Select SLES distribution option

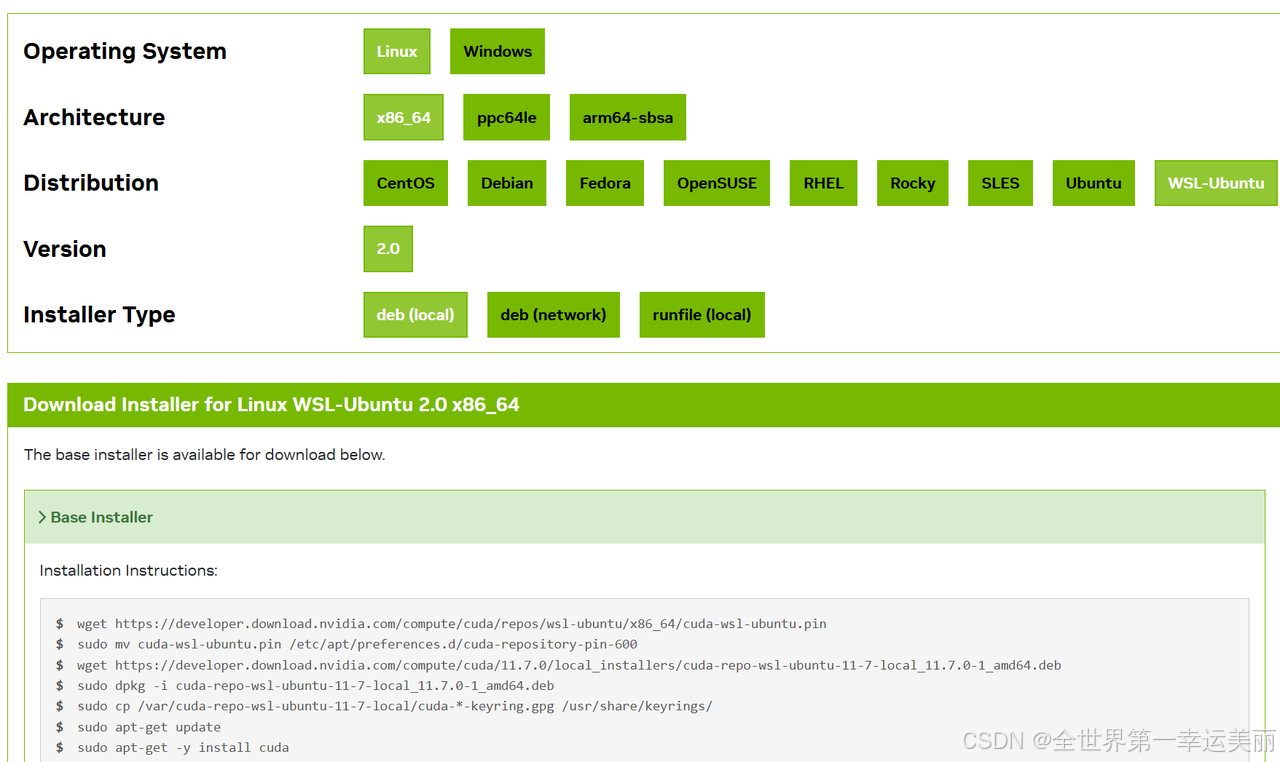pos(1000,183)
